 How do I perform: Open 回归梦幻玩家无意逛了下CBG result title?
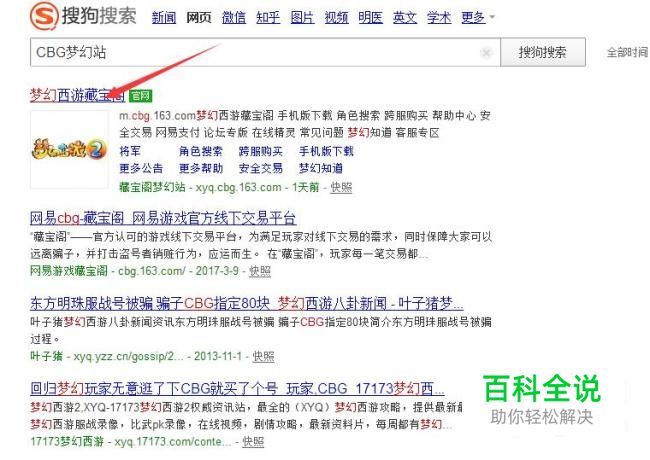click(x=237, y=389)
